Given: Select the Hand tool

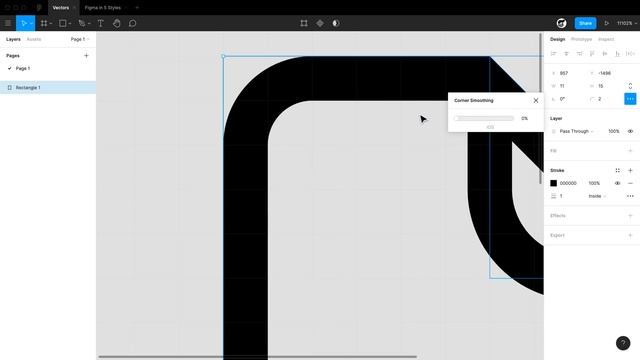Looking at the screenshot, I should pyautogui.click(x=117, y=23).
